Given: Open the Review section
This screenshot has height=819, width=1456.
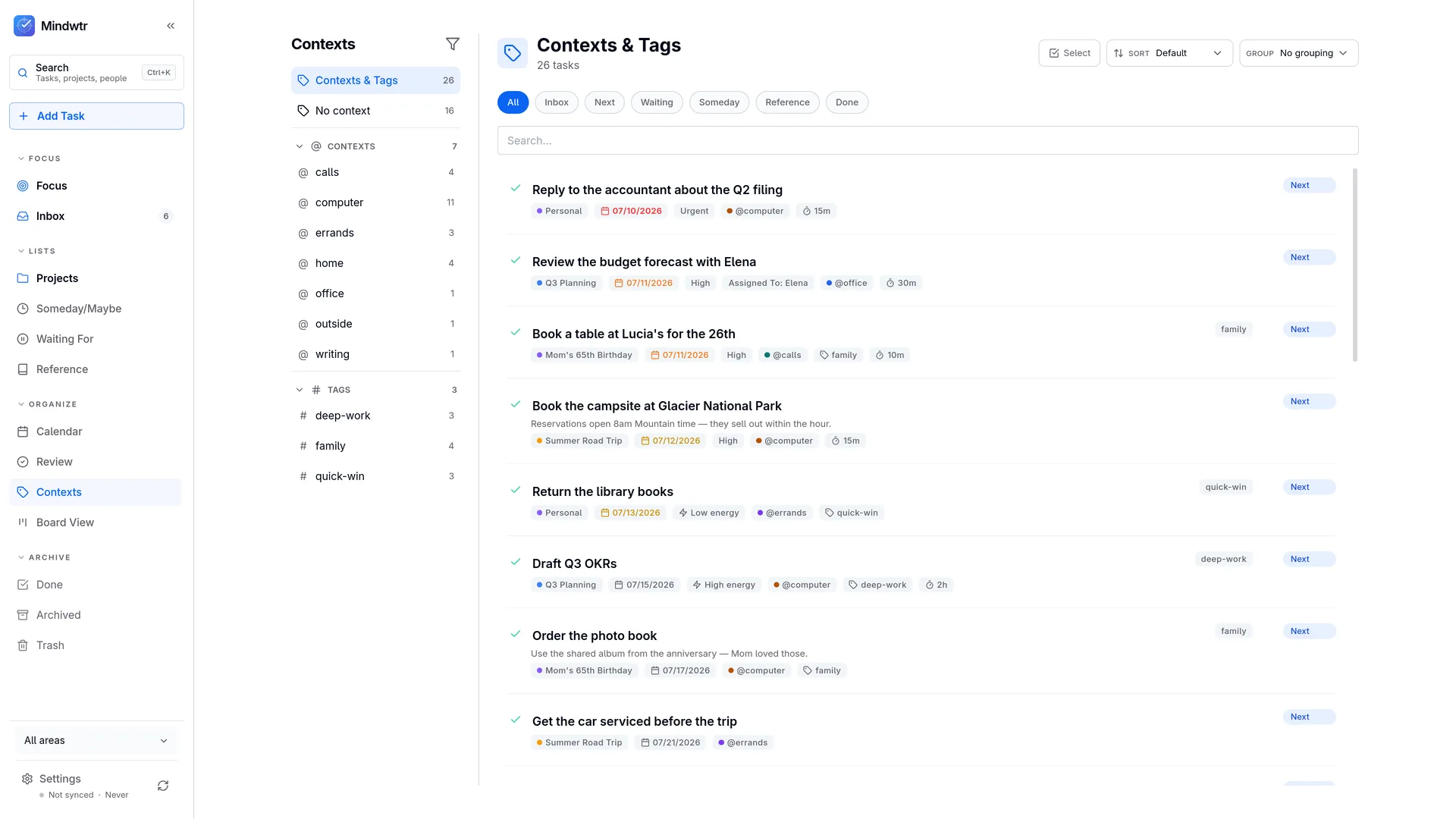Looking at the screenshot, I should [x=96, y=462].
